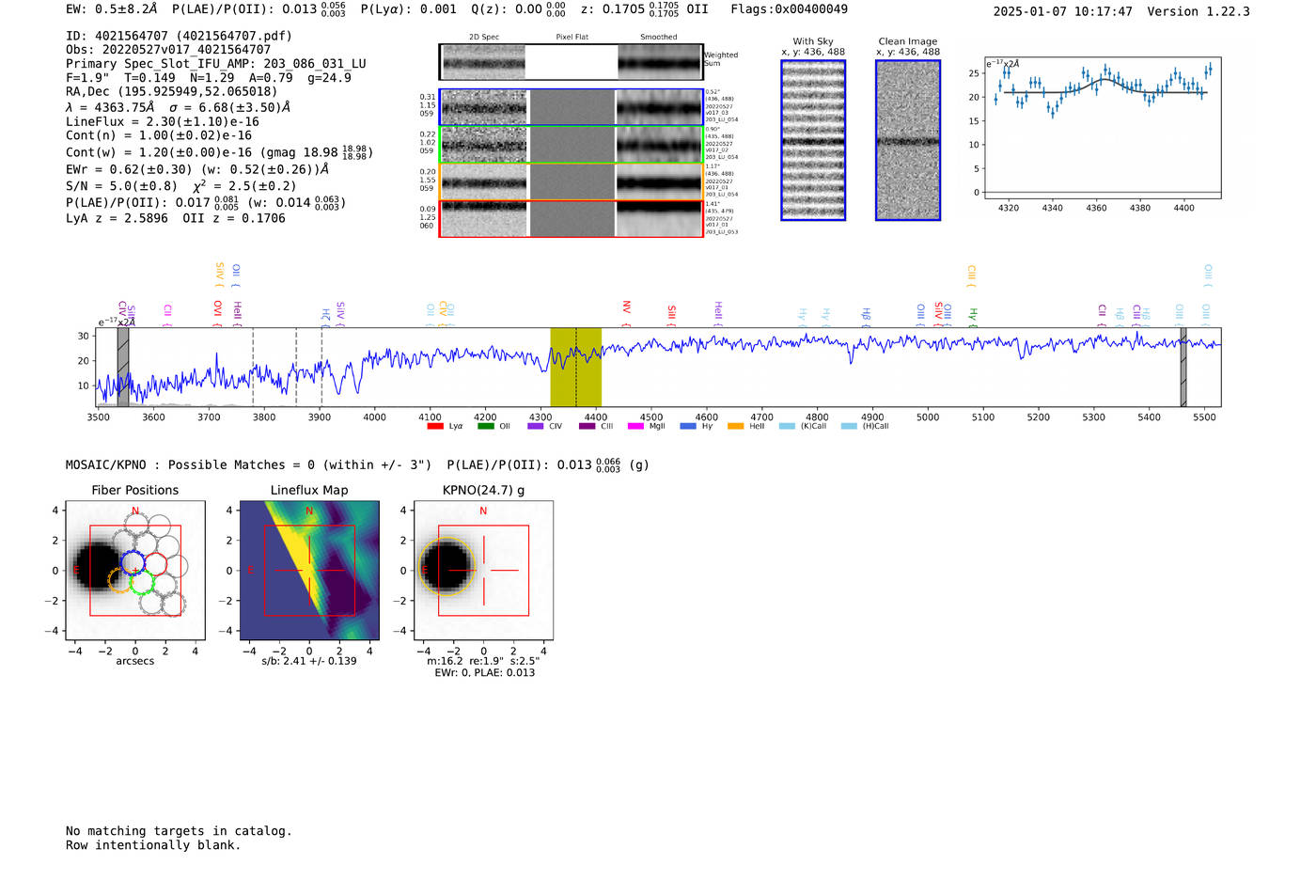Select the orange HeII legend swatch
Screen dimensions: 1316x896
pyautogui.click(x=735, y=426)
